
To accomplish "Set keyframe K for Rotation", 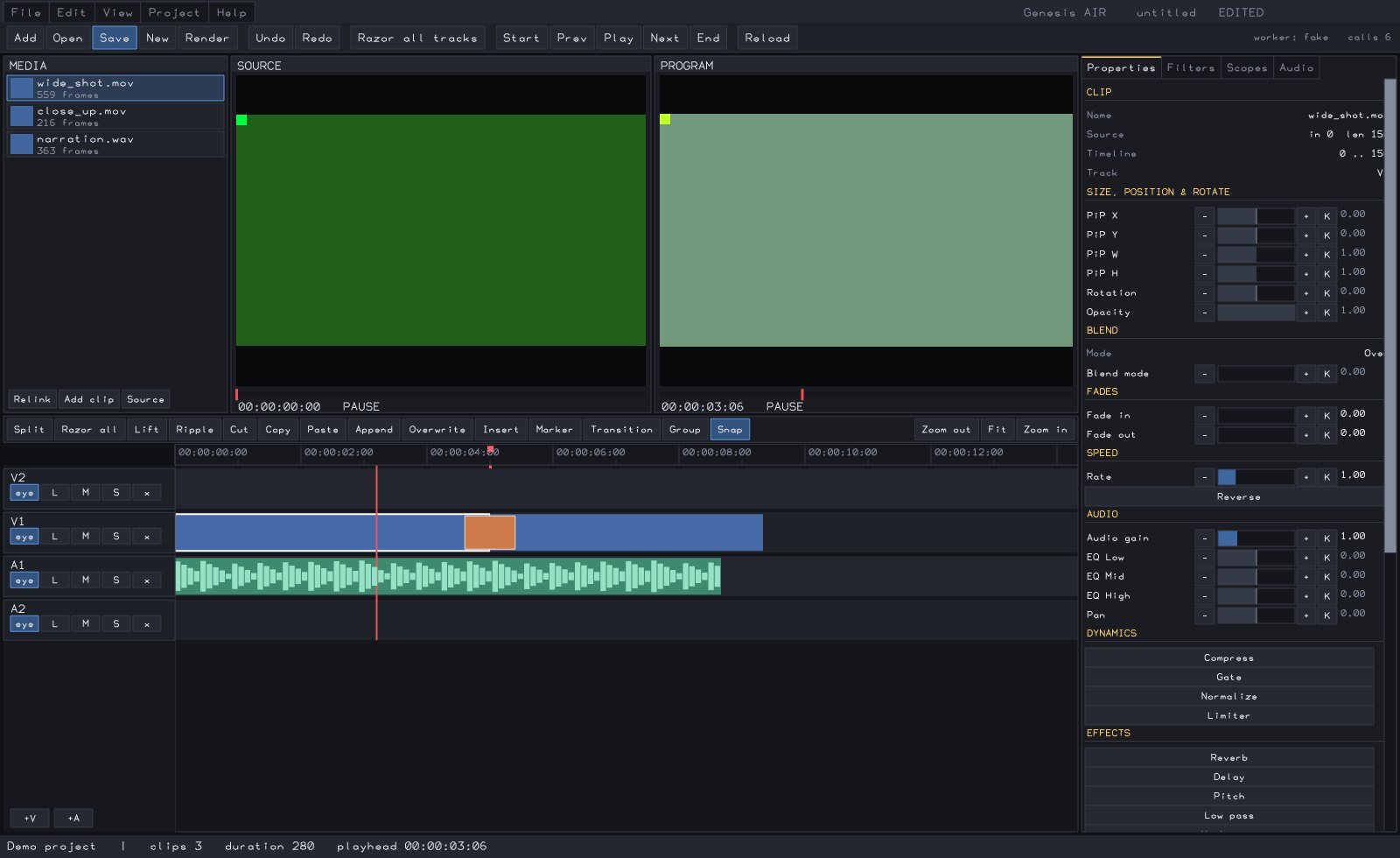I will (1327, 293).
